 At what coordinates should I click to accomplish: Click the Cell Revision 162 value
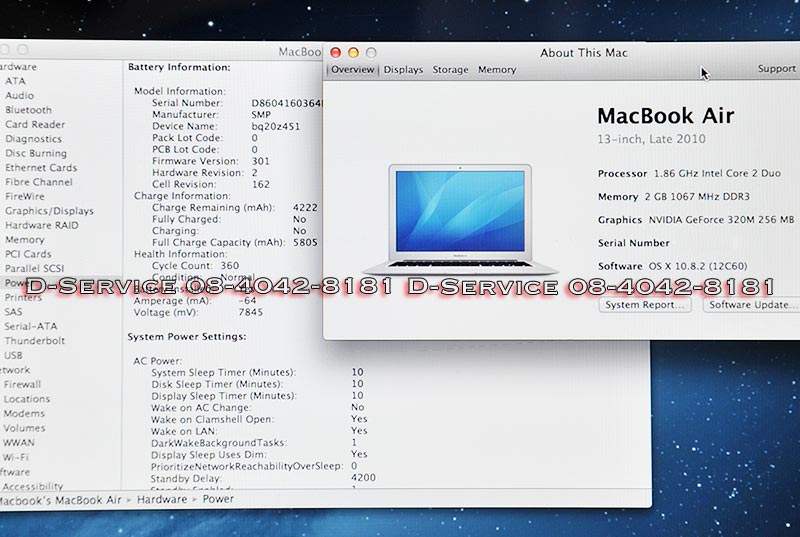coord(261,185)
